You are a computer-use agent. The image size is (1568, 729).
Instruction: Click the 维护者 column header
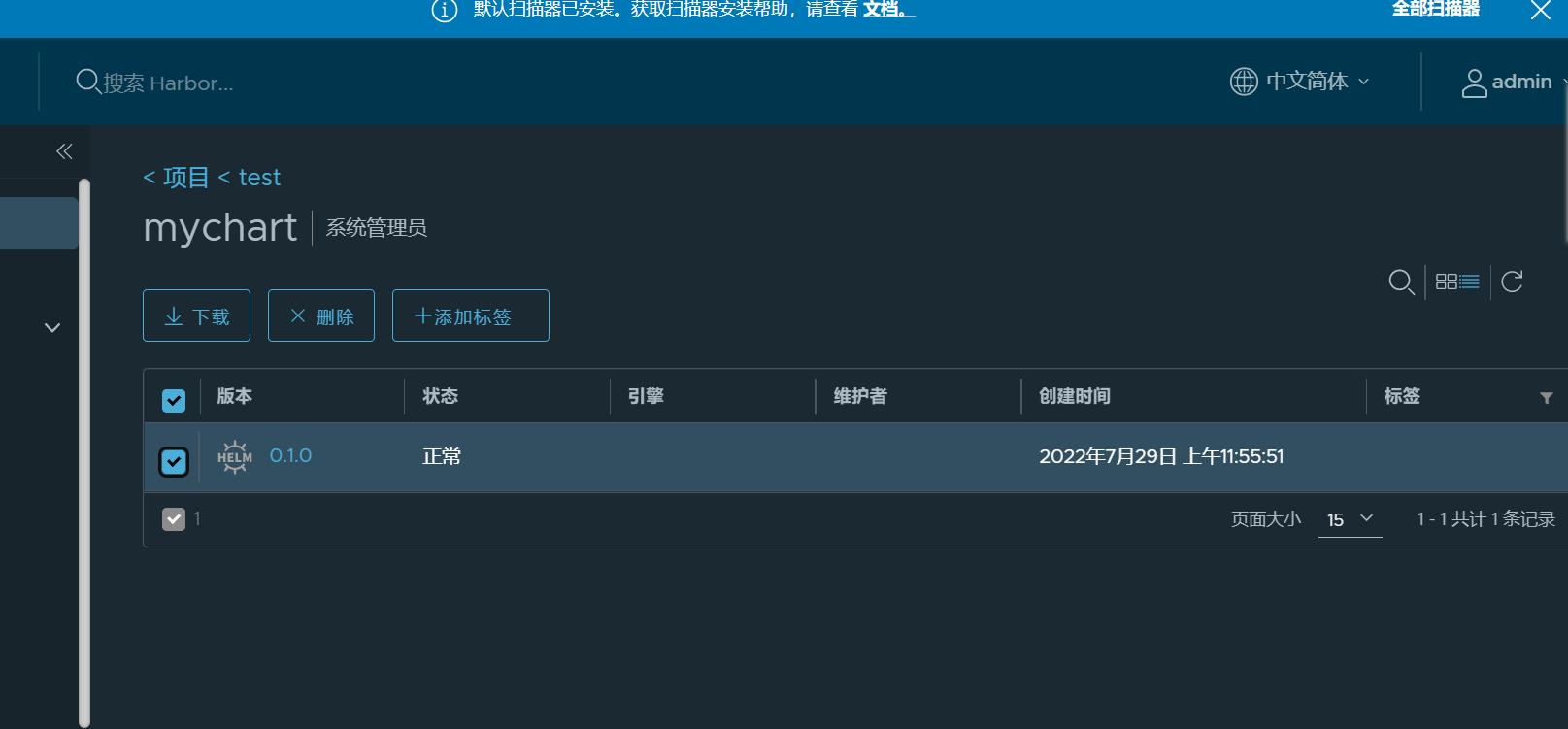(860, 396)
